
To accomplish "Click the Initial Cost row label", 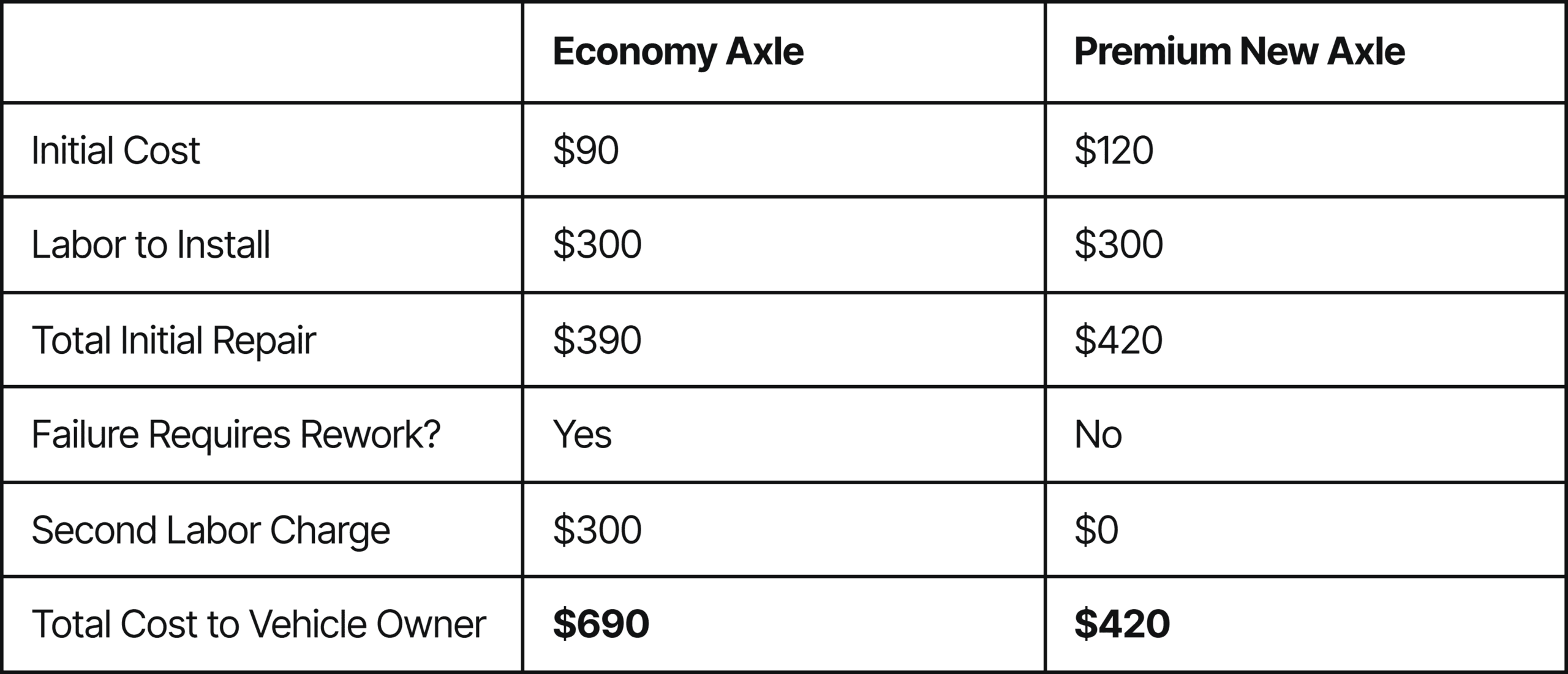I will click(116, 150).
